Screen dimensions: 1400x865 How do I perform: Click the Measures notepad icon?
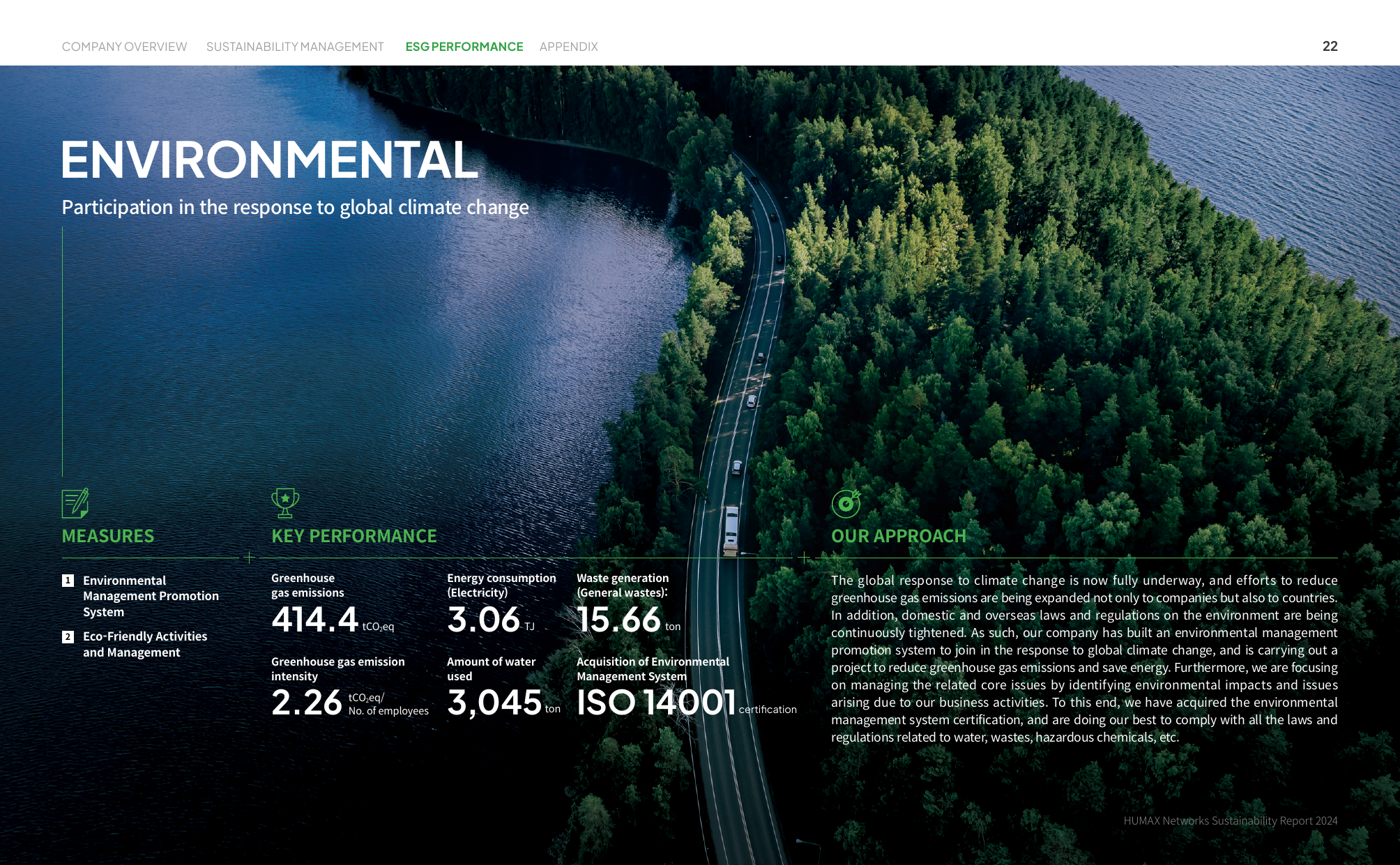coord(75,503)
